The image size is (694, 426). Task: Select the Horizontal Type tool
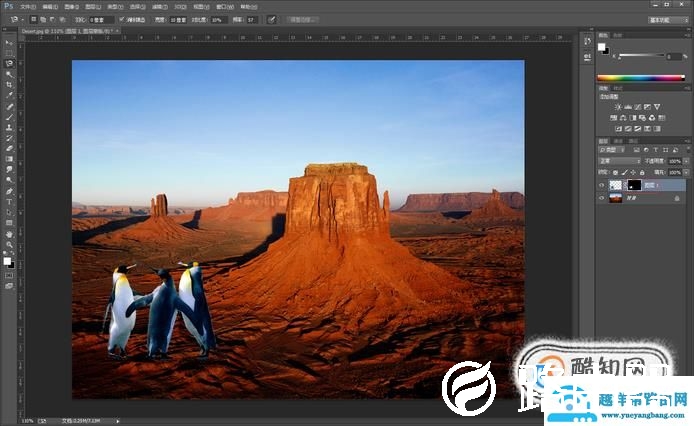(9, 202)
